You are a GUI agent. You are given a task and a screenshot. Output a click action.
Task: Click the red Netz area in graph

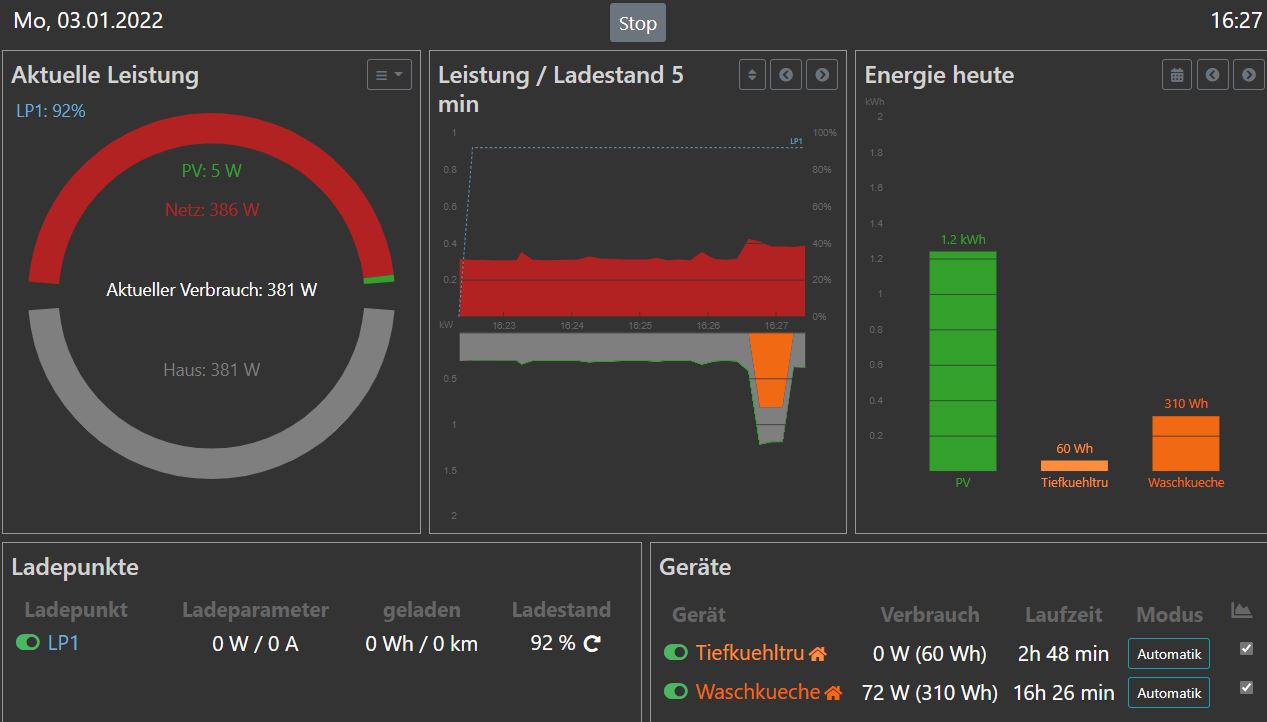tap(631, 288)
